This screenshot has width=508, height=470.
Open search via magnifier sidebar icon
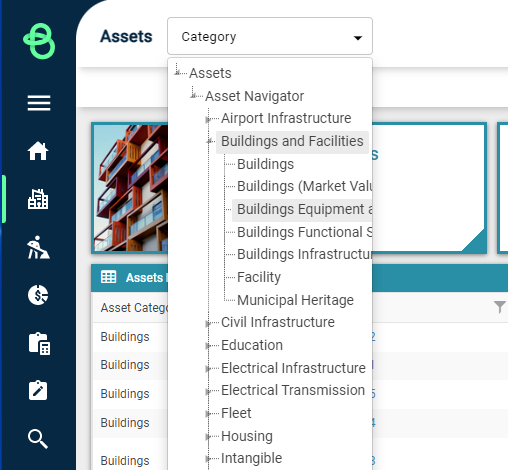pos(38,439)
